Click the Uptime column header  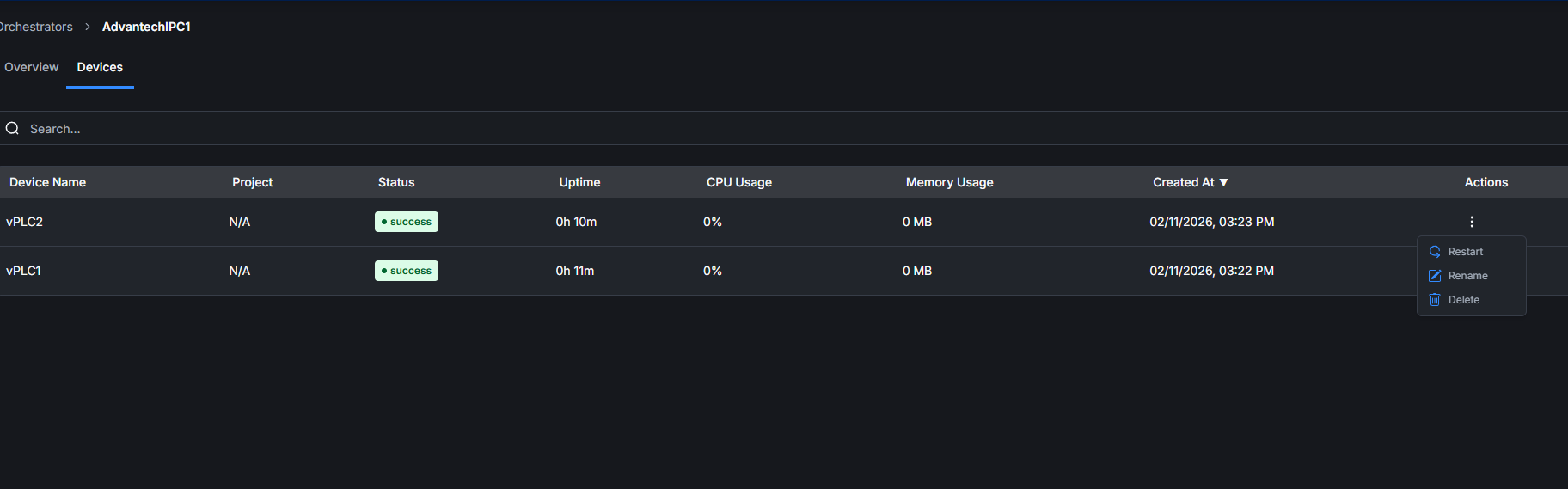click(x=579, y=182)
